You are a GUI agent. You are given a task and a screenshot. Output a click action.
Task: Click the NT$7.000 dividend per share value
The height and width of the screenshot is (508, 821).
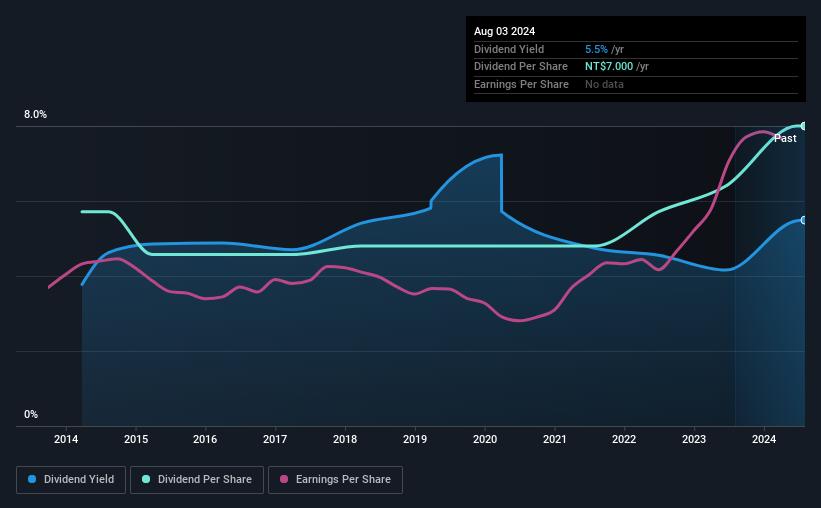(x=609, y=67)
